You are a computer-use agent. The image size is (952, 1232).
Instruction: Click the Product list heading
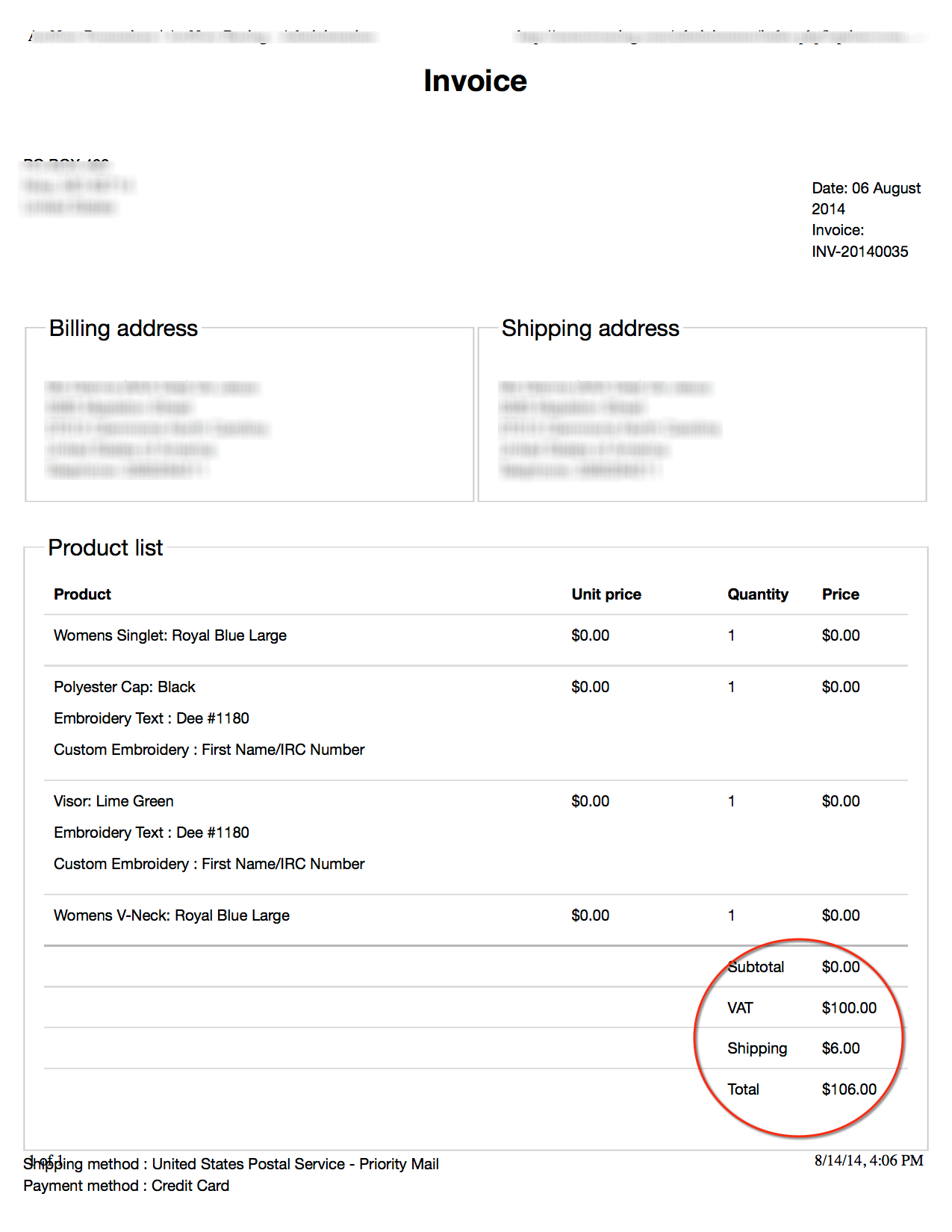[105, 547]
